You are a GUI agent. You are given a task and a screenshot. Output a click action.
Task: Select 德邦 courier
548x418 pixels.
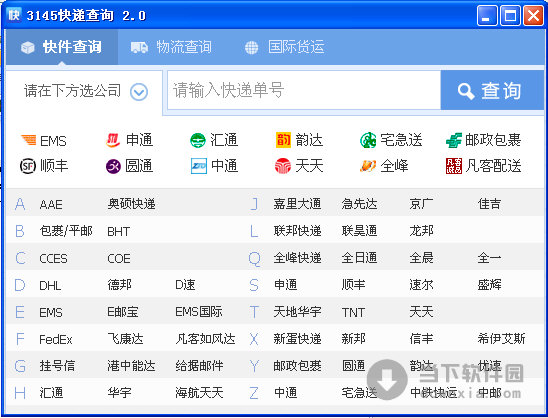[x=120, y=285]
